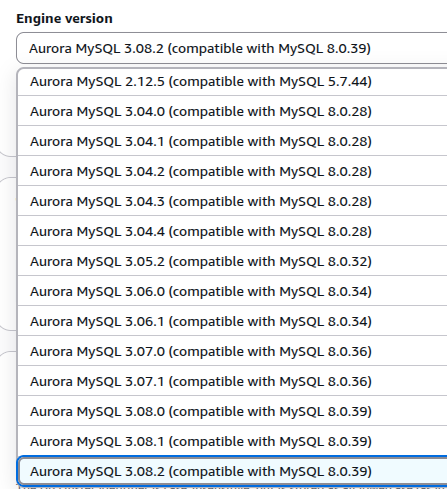Click the Engine version label
The height and width of the screenshot is (489, 447).
(x=64, y=19)
